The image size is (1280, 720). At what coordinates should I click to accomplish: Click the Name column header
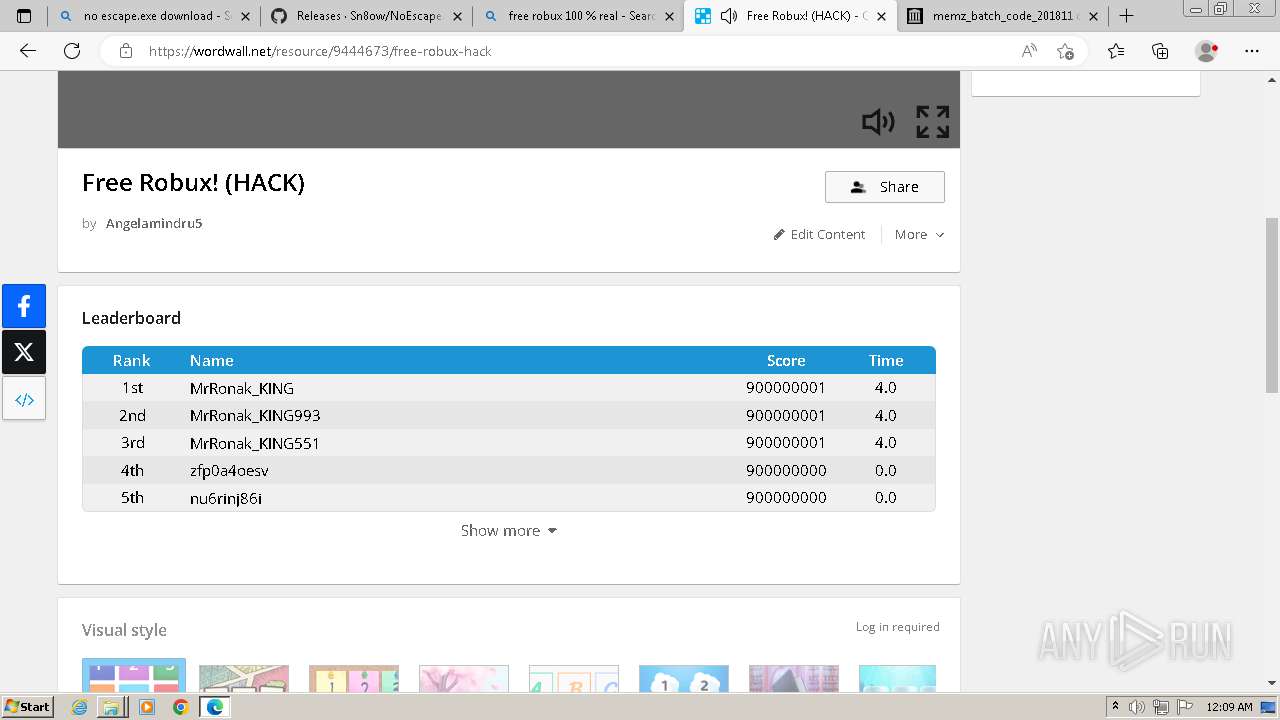pyautogui.click(x=212, y=361)
